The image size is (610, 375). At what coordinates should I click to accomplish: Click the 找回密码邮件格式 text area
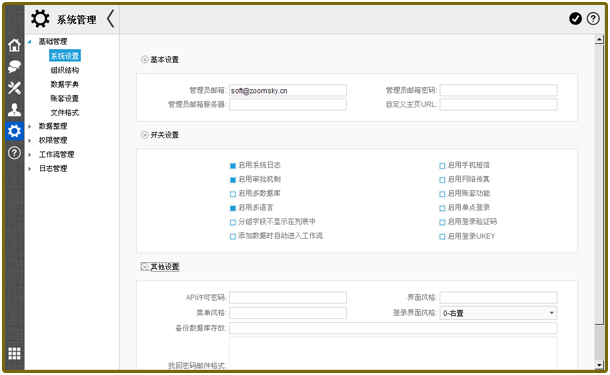click(x=393, y=353)
